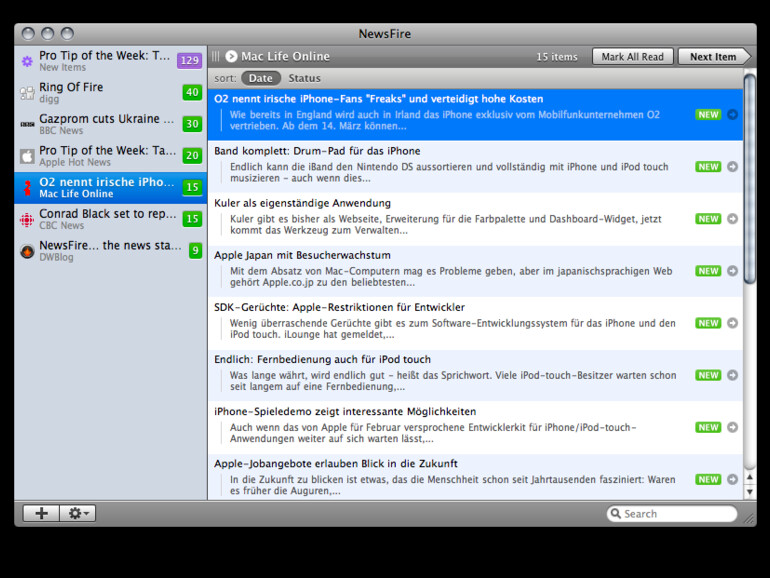
Task: Click the digg feed icon
Action: [x=27, y=93]
